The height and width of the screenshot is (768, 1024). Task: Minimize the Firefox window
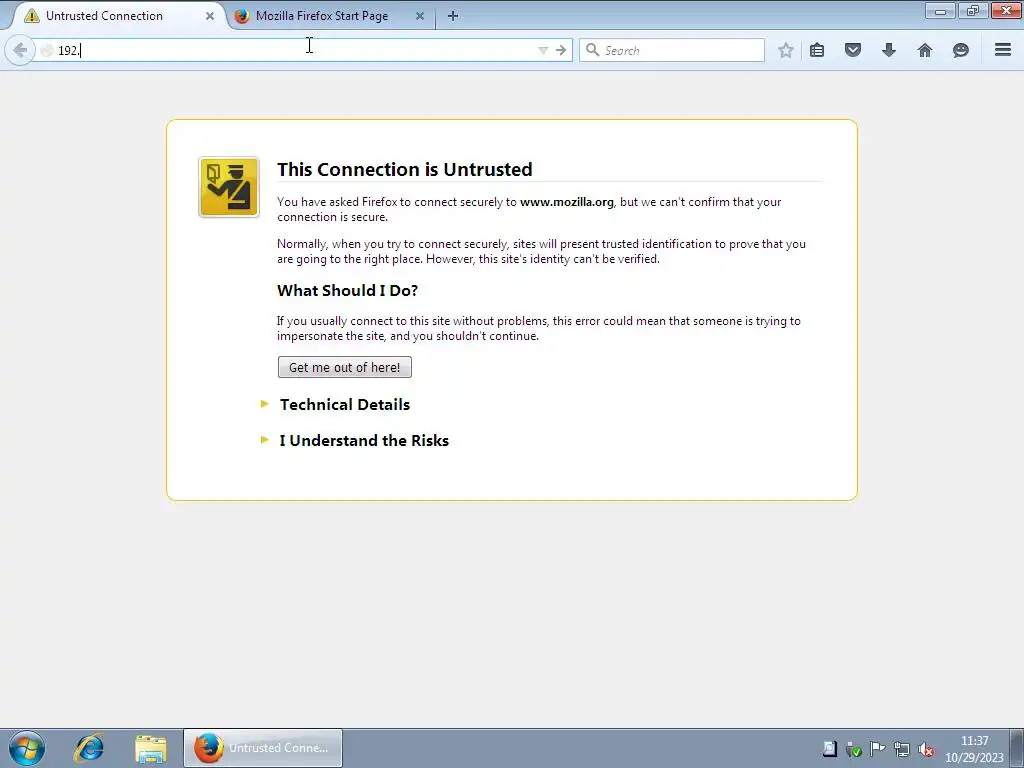(940, 10)
